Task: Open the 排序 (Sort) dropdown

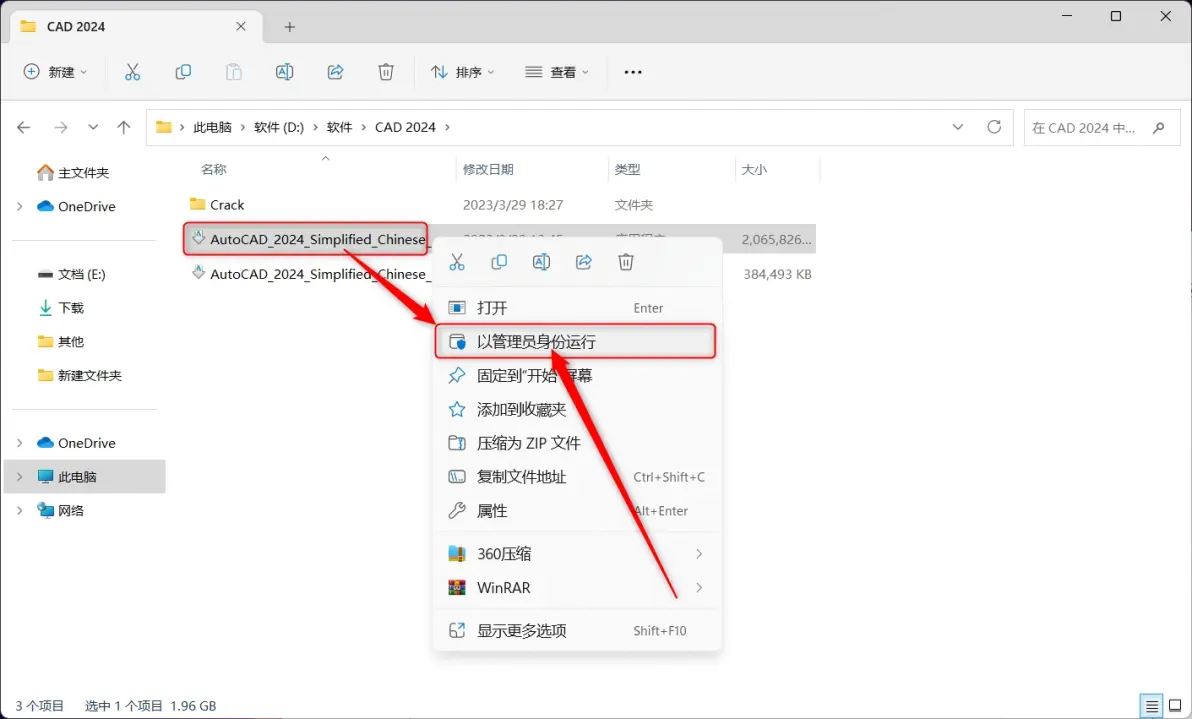Action: click(x=462, y=72)
